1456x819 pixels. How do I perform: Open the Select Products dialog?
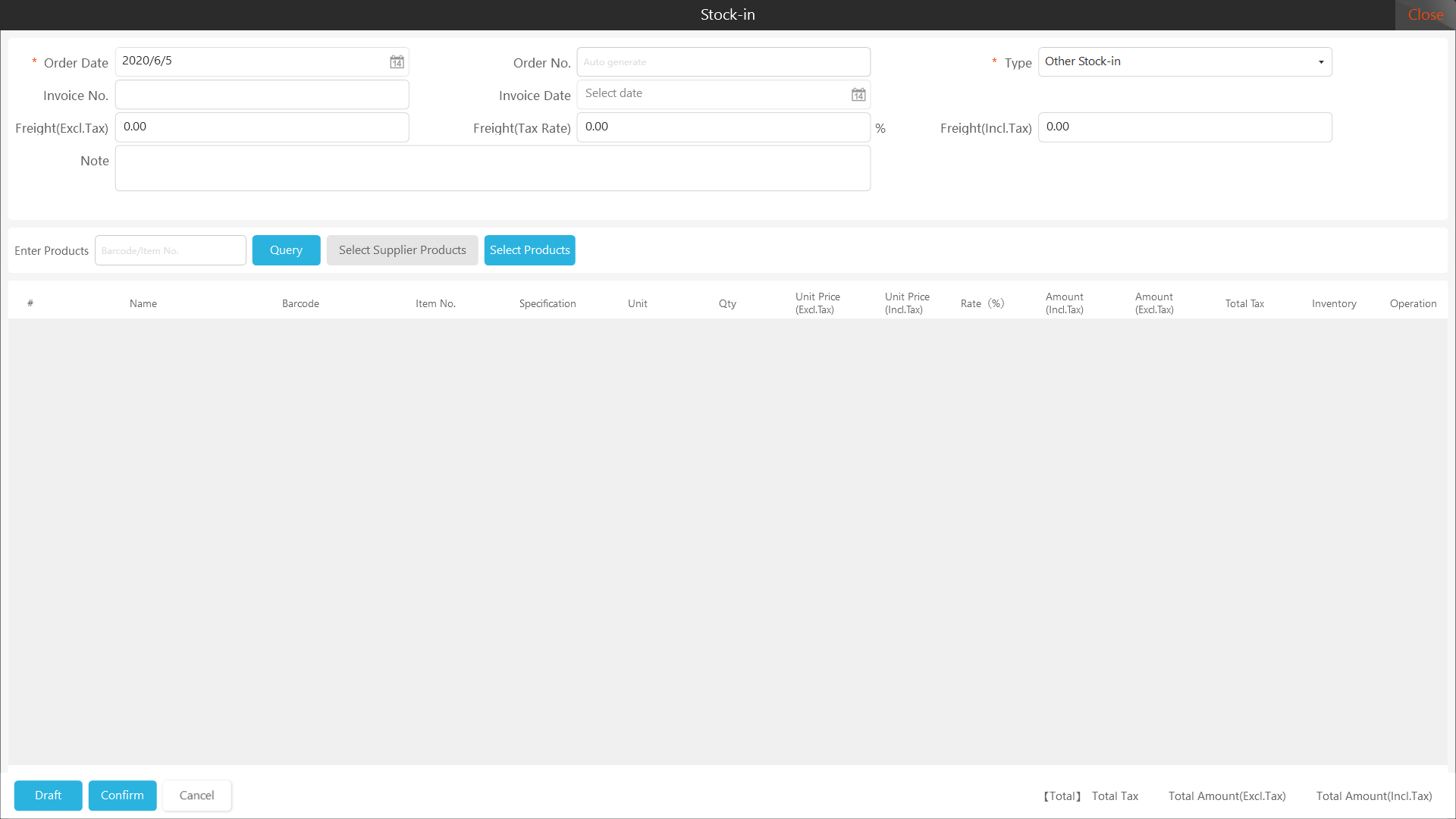coord(529,250)
